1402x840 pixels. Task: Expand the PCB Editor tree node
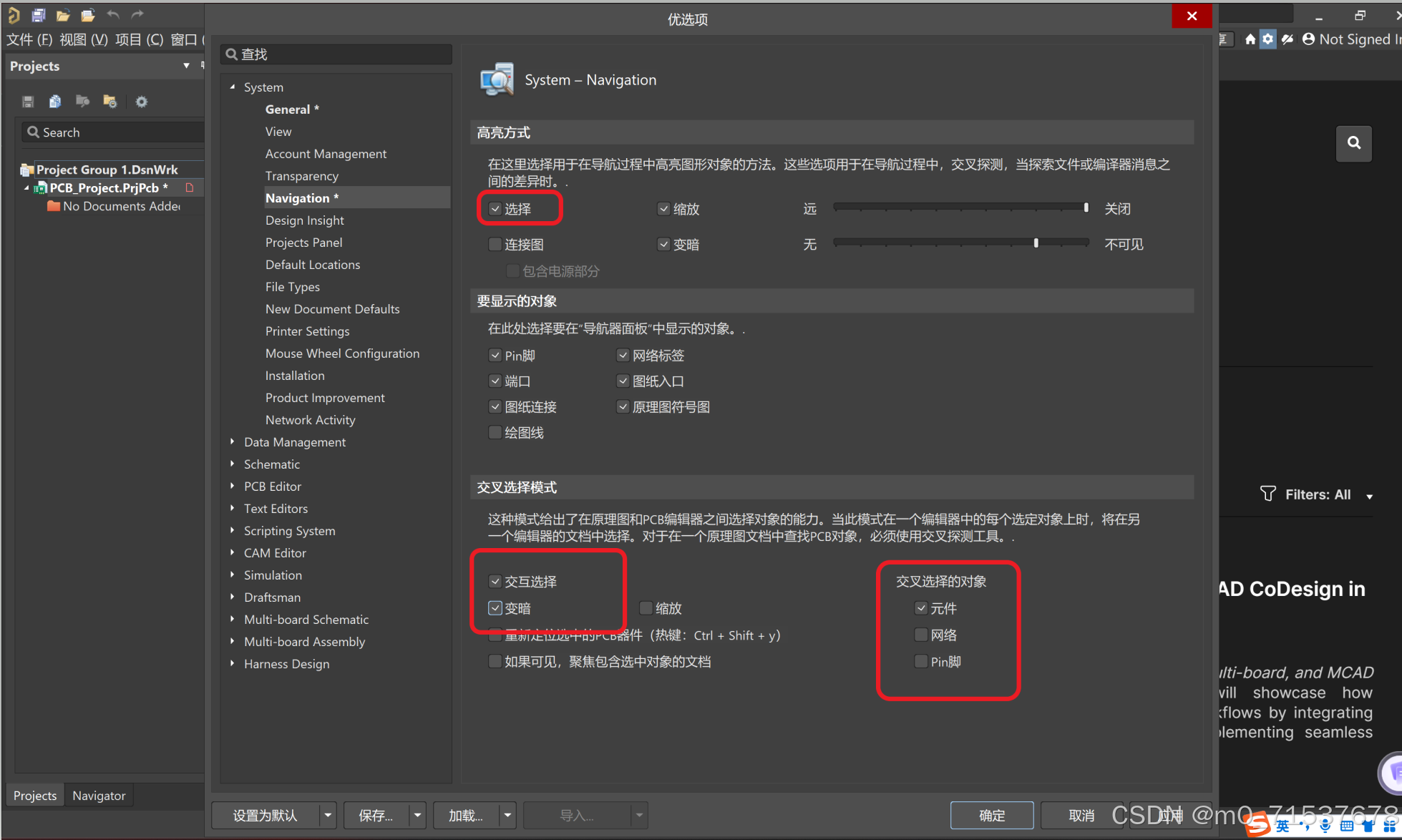click(x=233, y=487)
